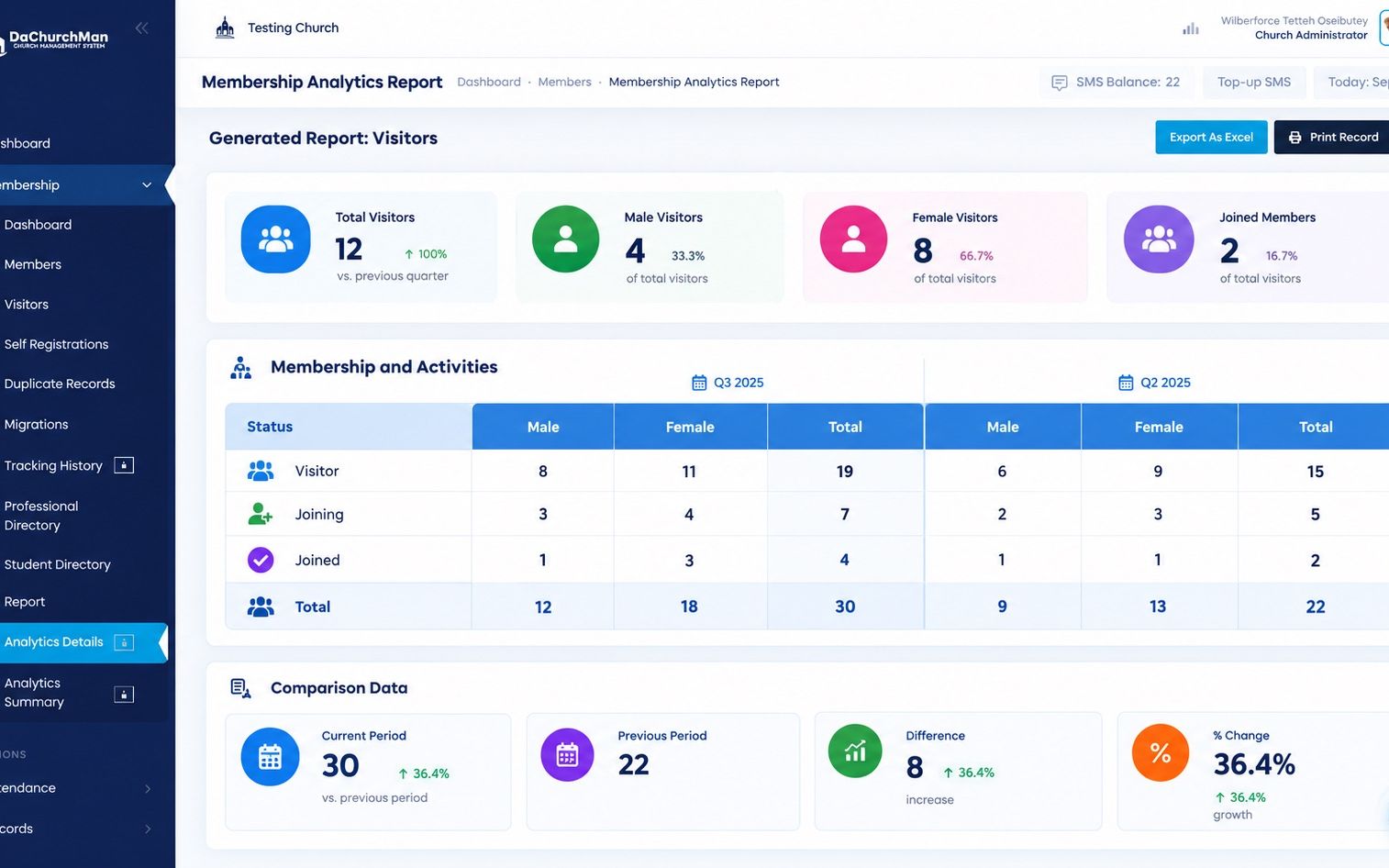Click Export As Excel button
The height and width of the screenshot is (868, 1389).
[1211, 138]
